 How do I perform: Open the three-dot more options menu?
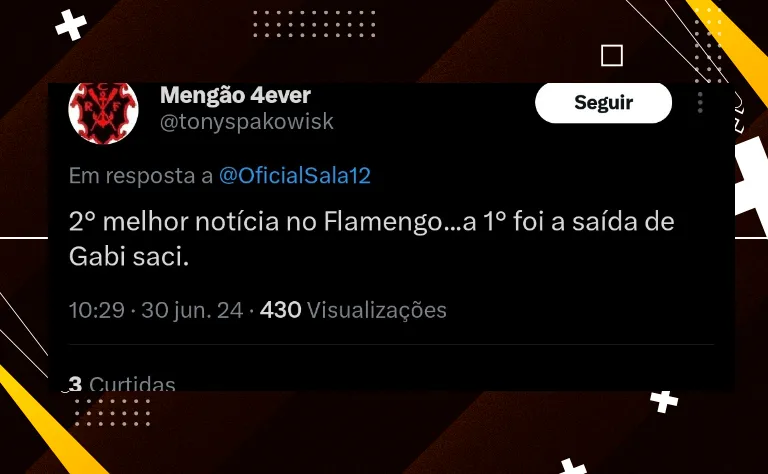pyautogui.click(x=700, y=102)
